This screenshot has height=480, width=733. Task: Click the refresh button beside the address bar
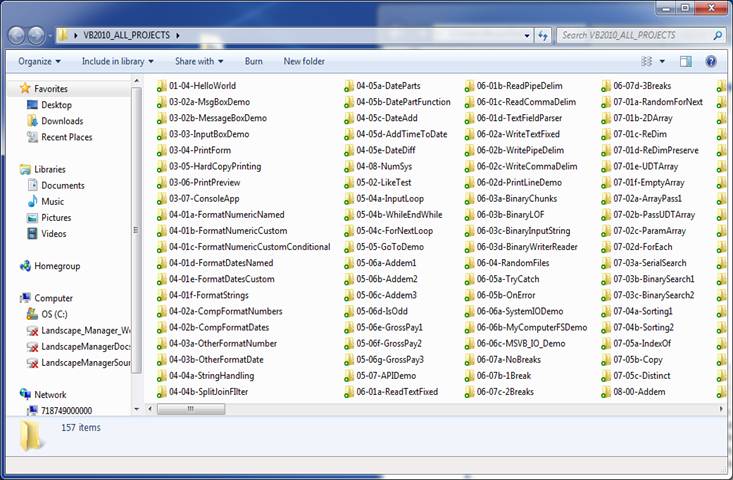543,35
